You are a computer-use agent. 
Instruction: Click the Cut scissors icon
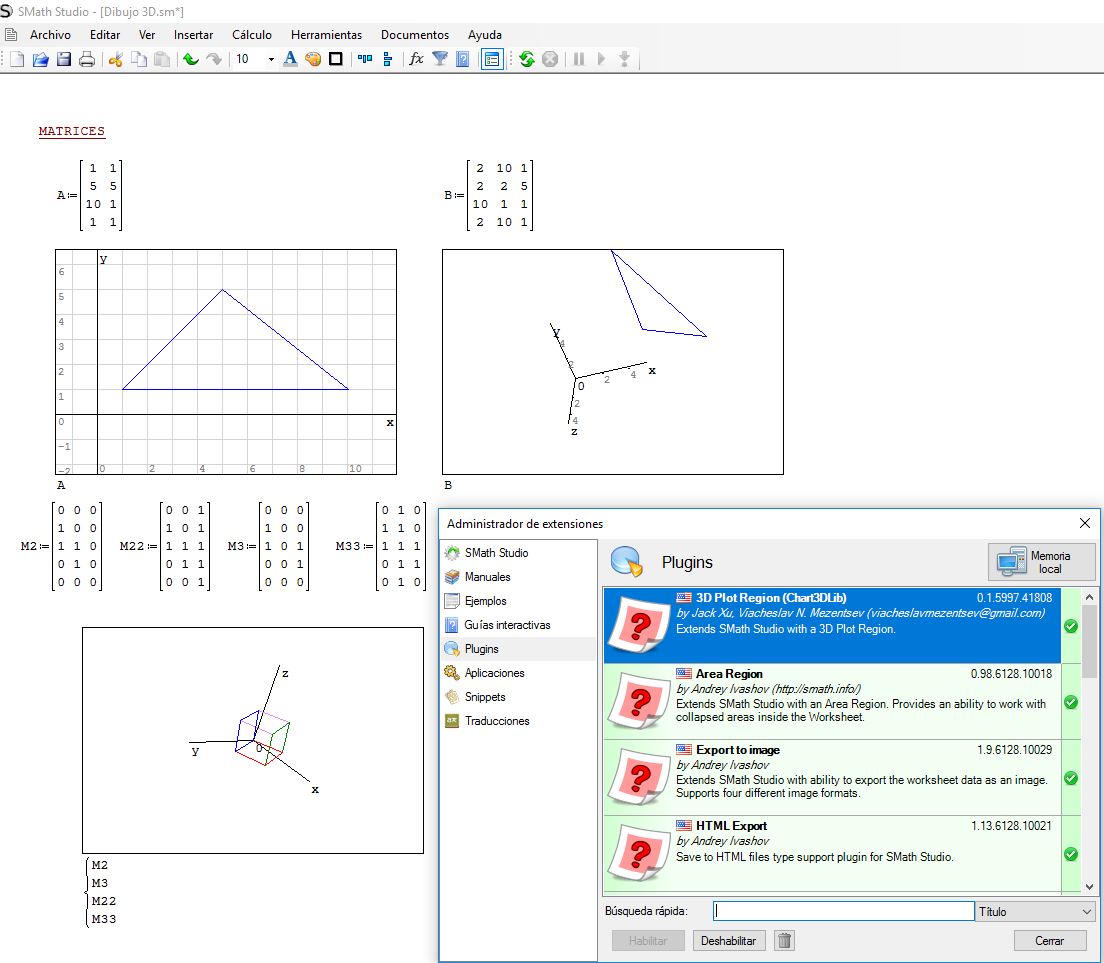(115, 60)
